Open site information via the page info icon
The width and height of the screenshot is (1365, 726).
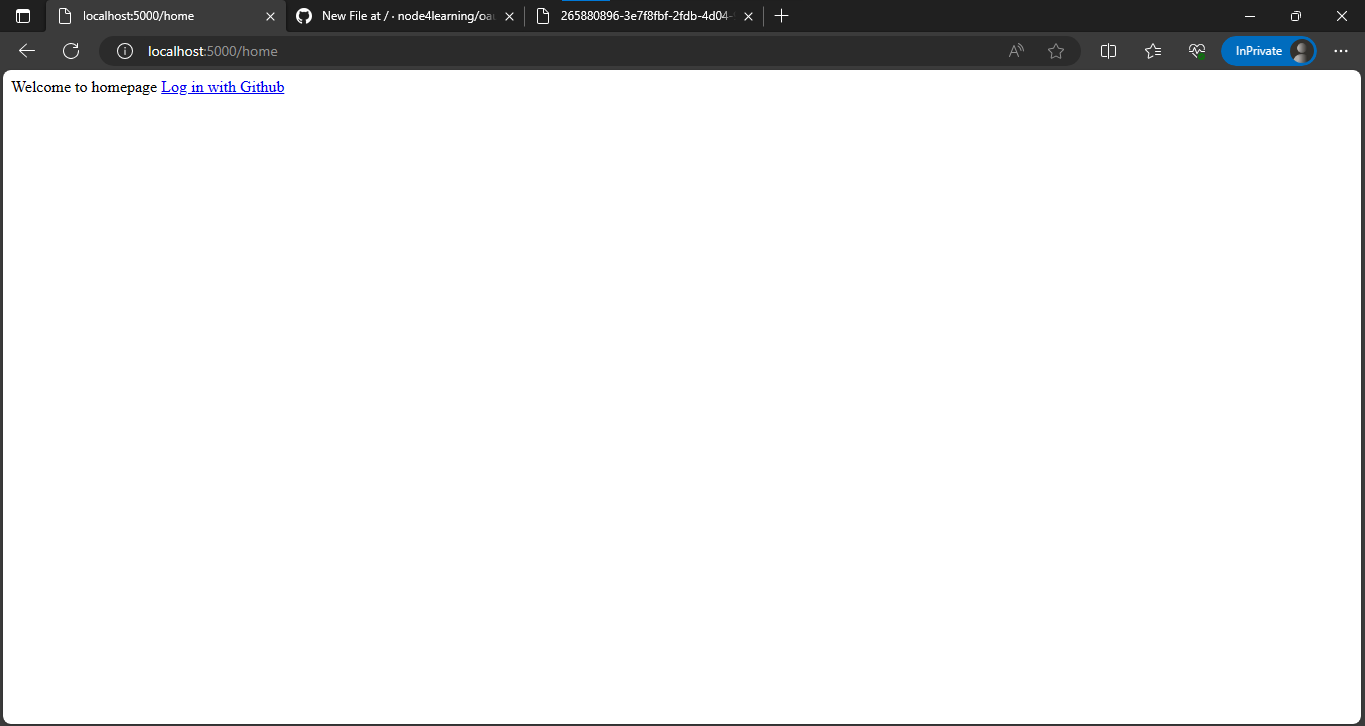point(124,51)
